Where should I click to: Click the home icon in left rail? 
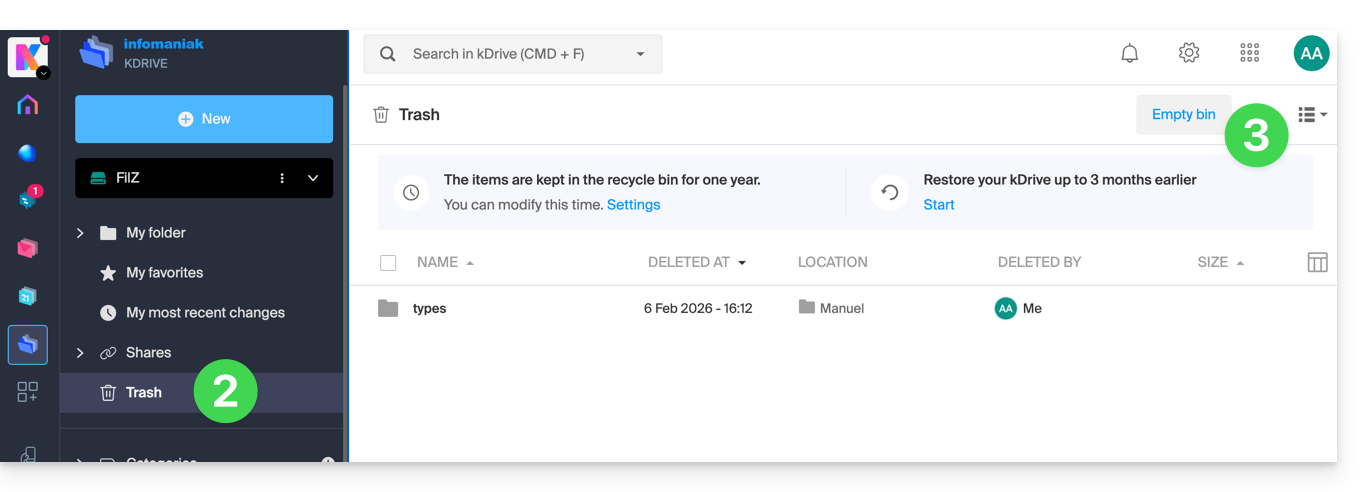tap(28, 105)
